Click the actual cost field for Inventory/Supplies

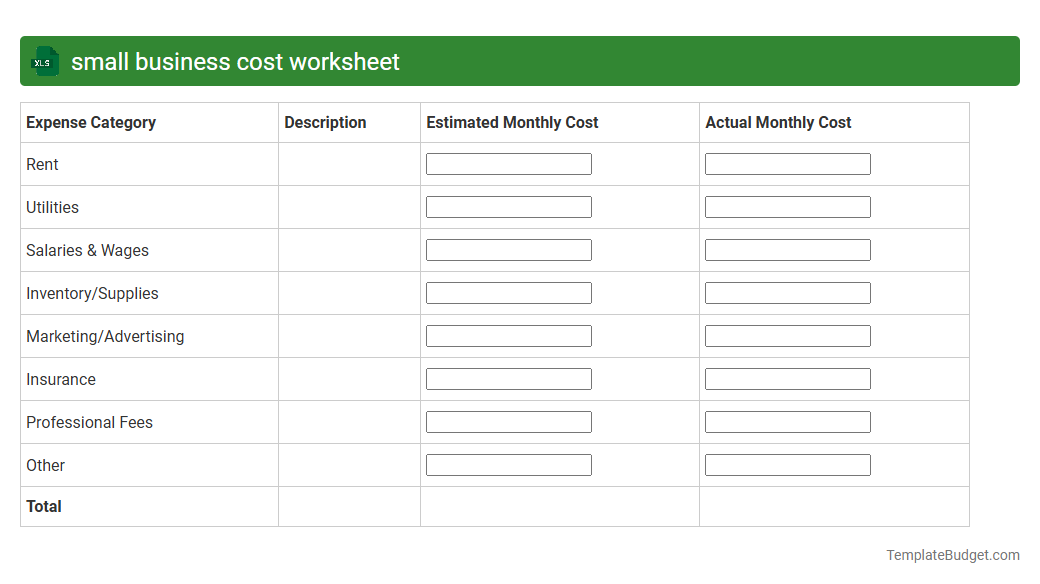pos(787,292)
